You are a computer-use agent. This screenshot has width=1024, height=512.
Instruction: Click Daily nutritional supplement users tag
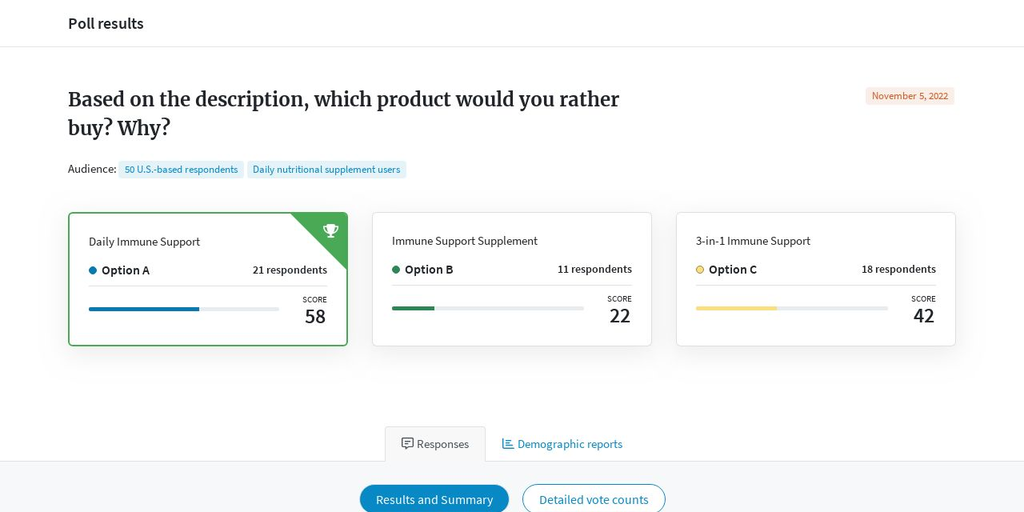[327, 169]
